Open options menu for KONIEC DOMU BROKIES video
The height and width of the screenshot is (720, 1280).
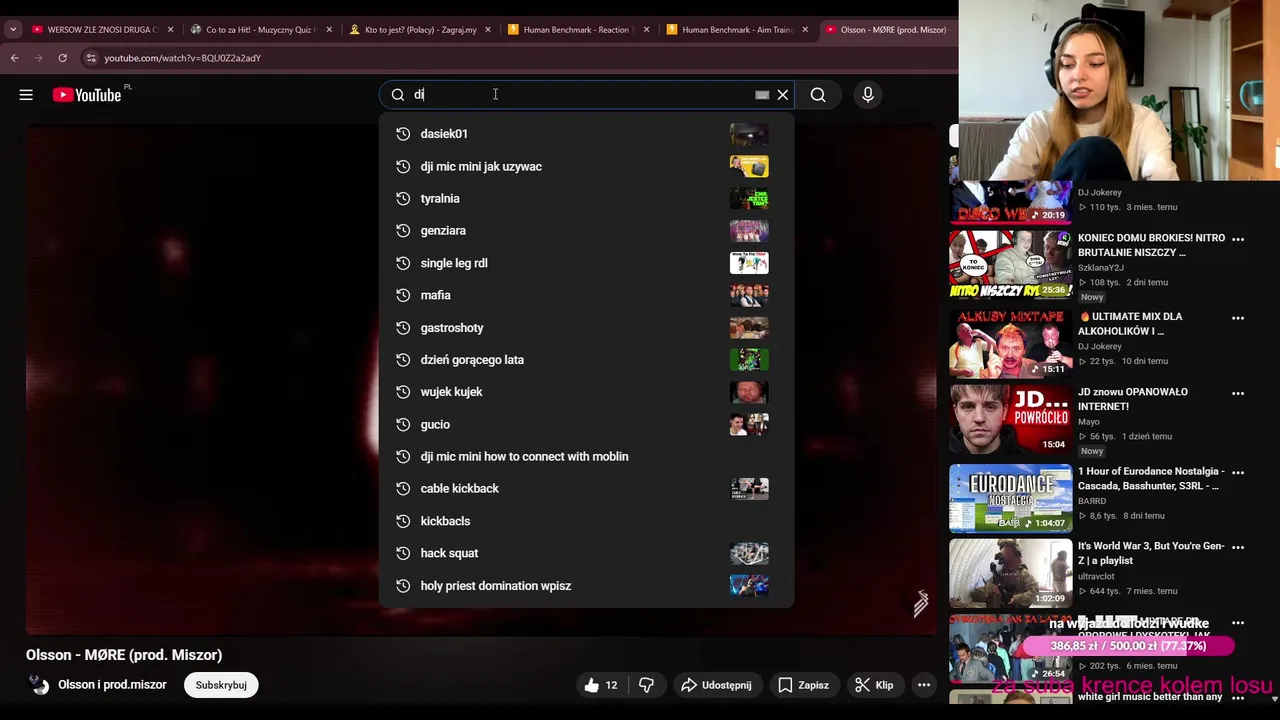pos(1238,239)
